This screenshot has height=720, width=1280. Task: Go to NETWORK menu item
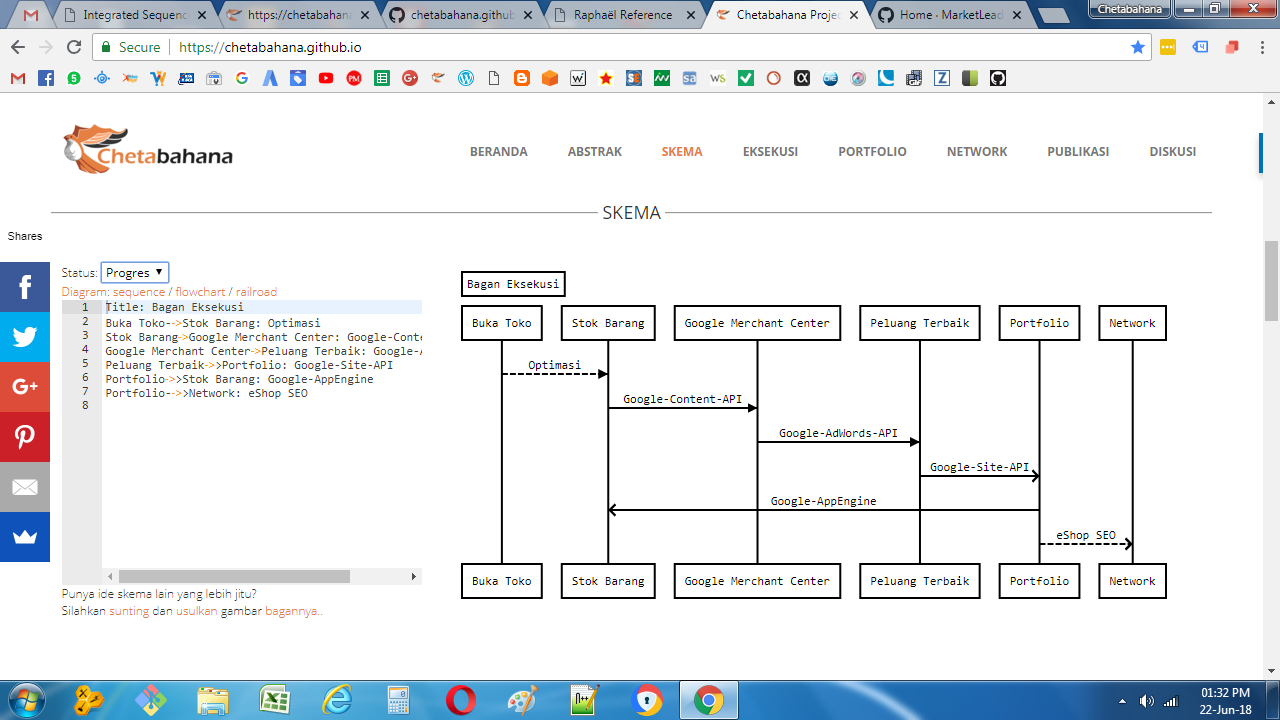click(977, 152)
